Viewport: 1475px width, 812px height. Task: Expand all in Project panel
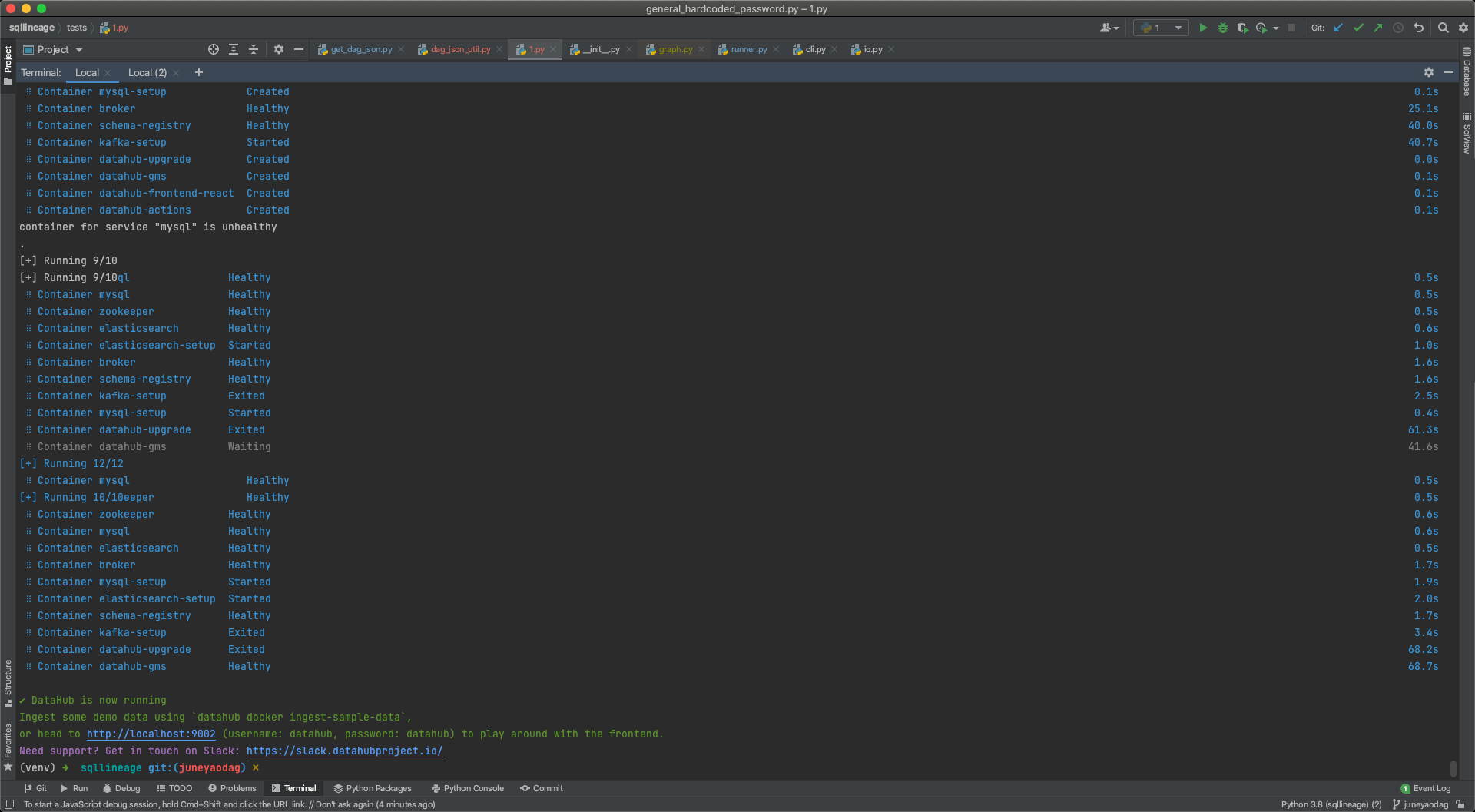(234, 49)
